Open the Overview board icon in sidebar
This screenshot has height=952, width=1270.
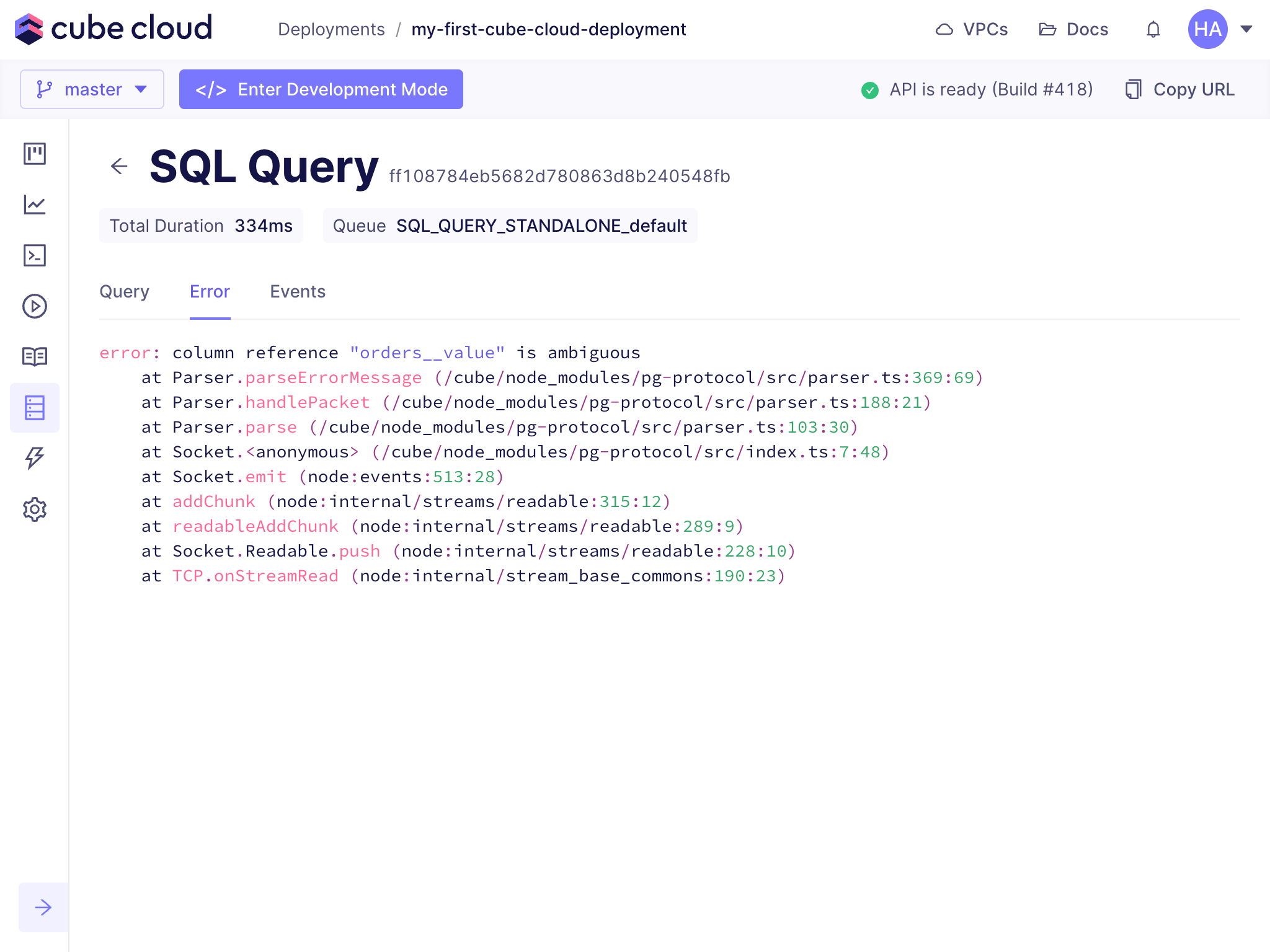click(35, 154)
